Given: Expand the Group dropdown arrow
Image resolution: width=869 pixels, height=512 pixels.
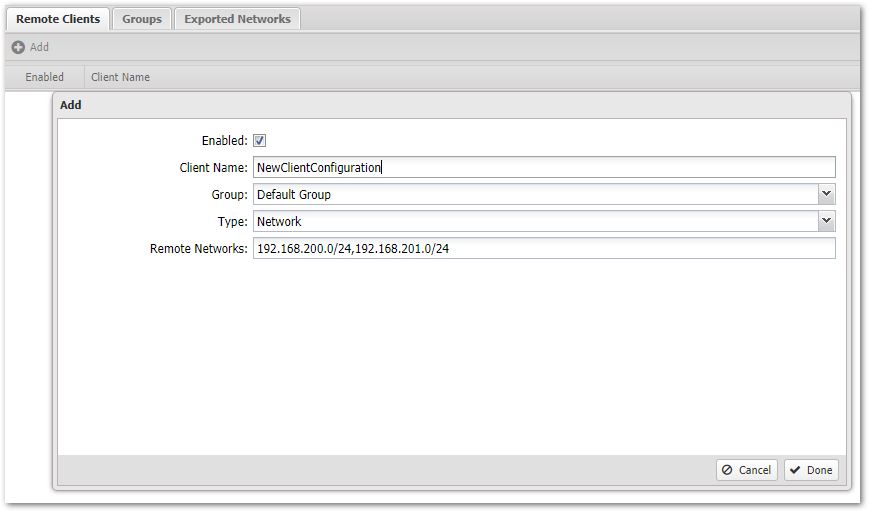Looking at the screenshot, I should coord(826,194).
